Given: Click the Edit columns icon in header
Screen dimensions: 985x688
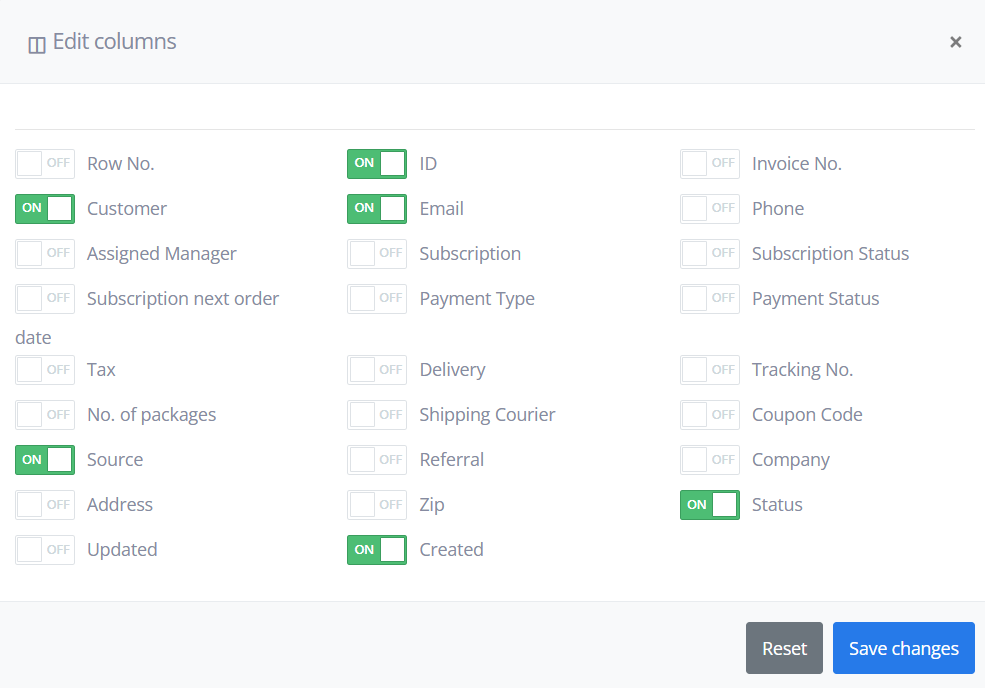Looking at the screenshot, I should click(37, 45).
